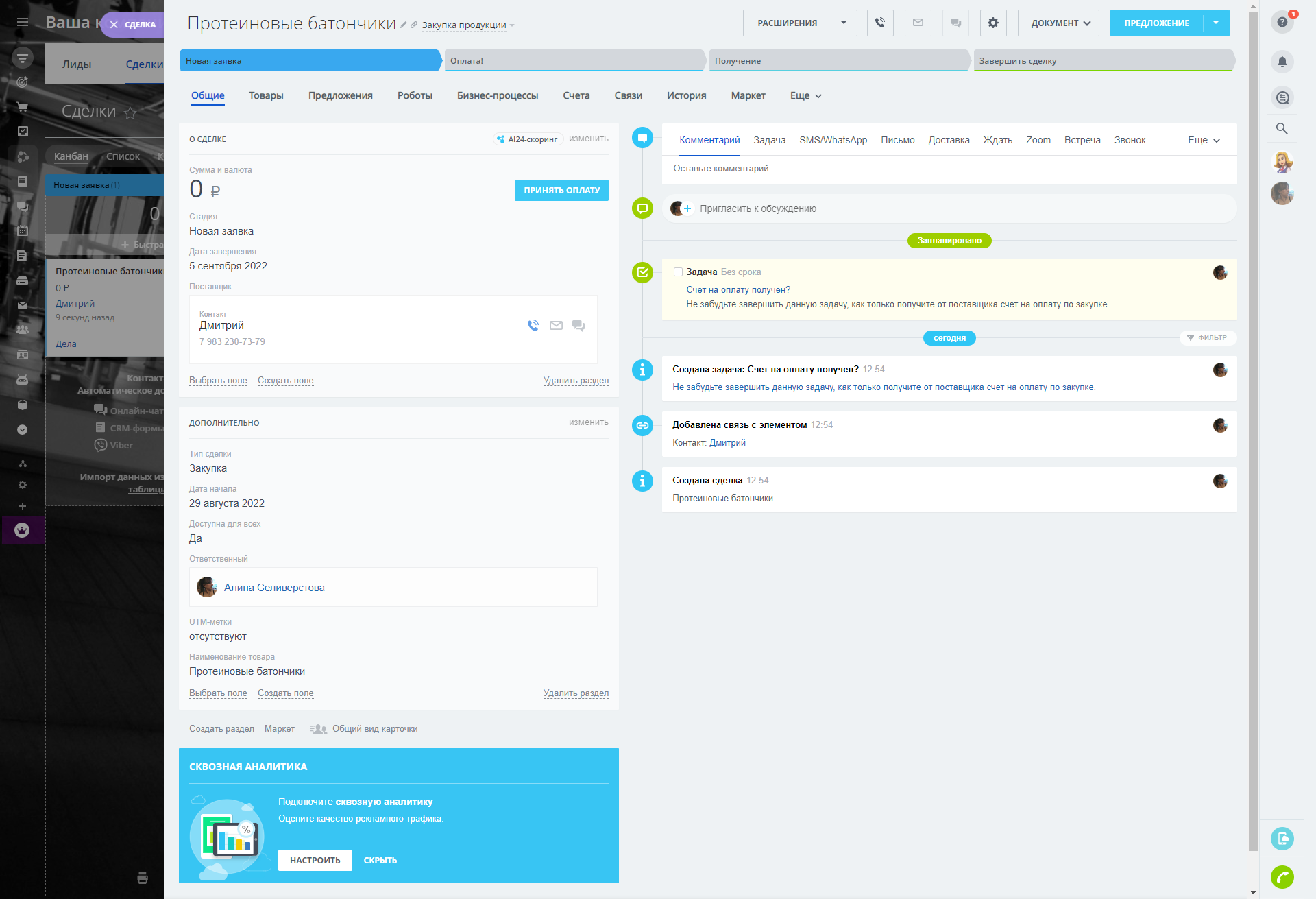
Task: Click НАСТРОИТЬ in analytics banner
Action: point(315,860)
